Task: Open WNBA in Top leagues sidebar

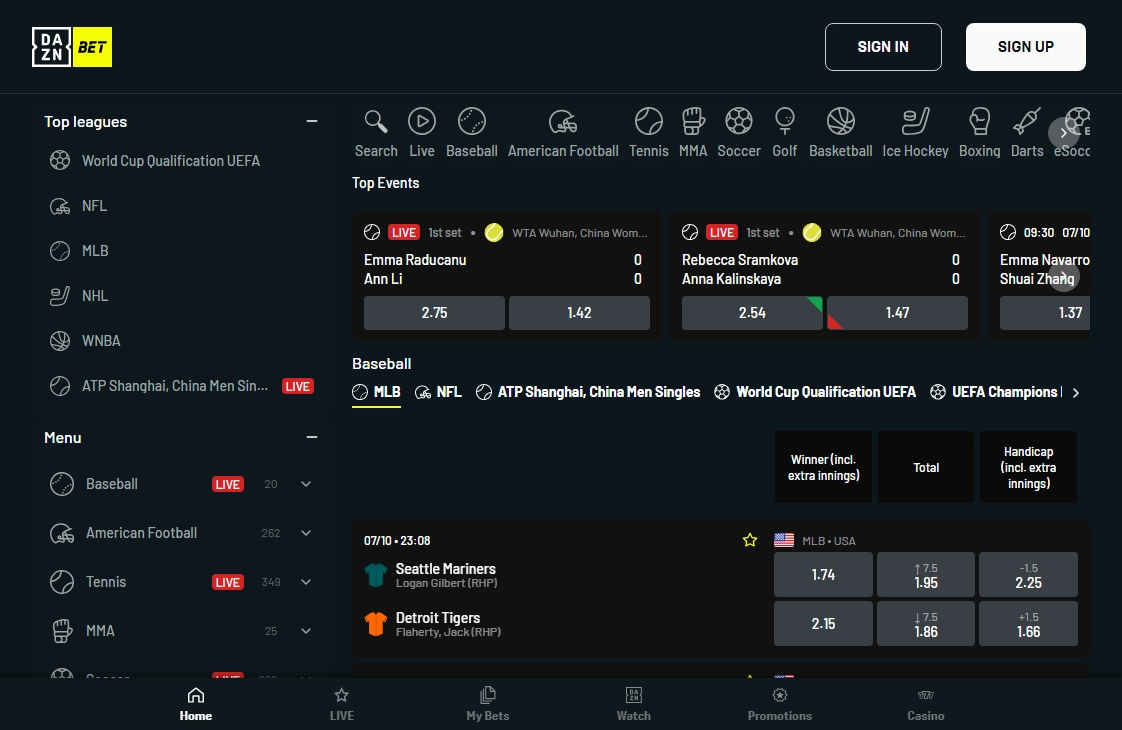Action: (x=101, y=341)
